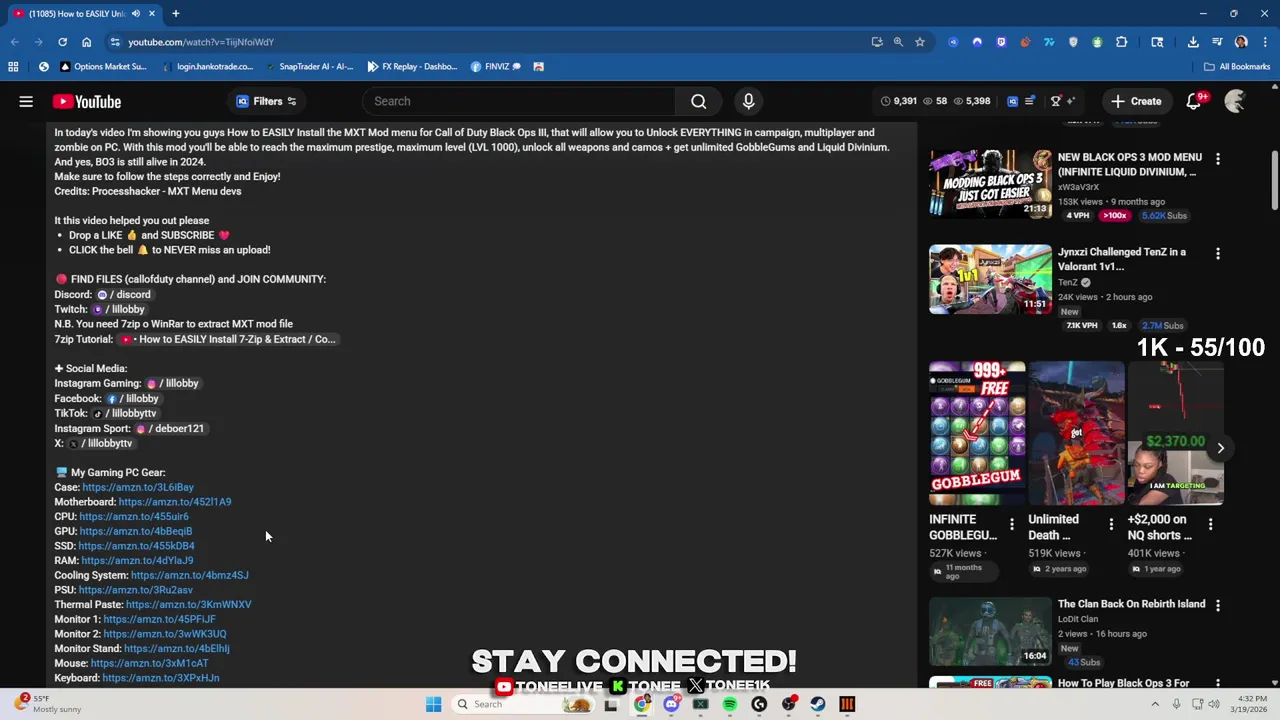Image resolution: width=1280 pixels, height=720 pixels.
Task: Open options for +$2,000 on NQ short
Action: pos(1211,524)
